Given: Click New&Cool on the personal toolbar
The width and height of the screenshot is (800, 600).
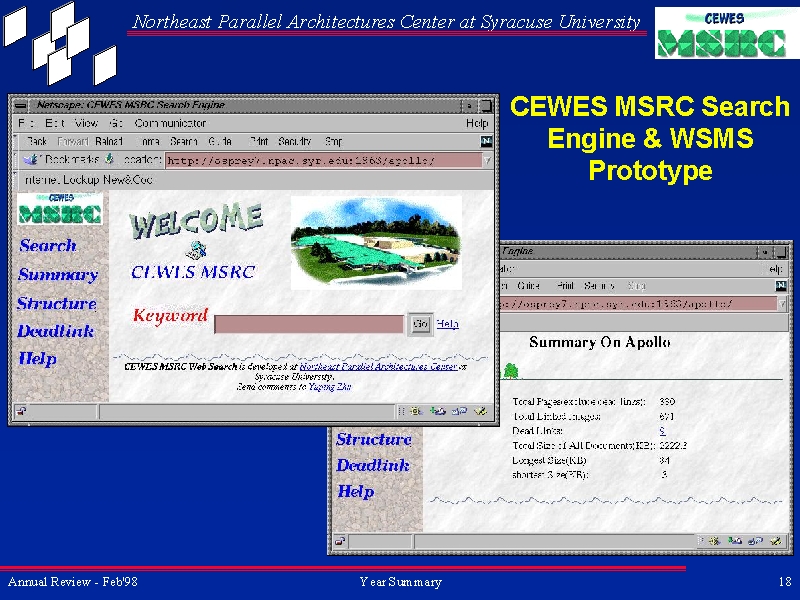Looking at the screenshot, I should (128, 180).
